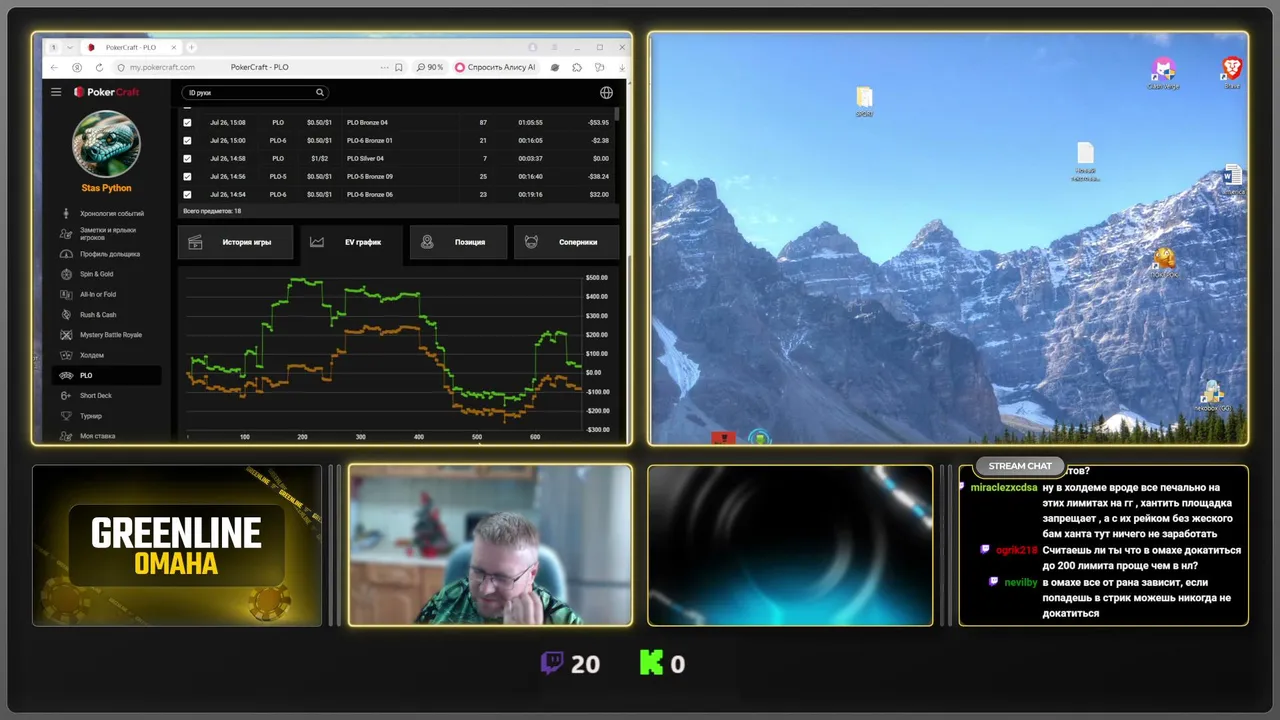Bookmark the page with bookmark icon
This screenshot has width=1280, height=720.
pos(398,67)
